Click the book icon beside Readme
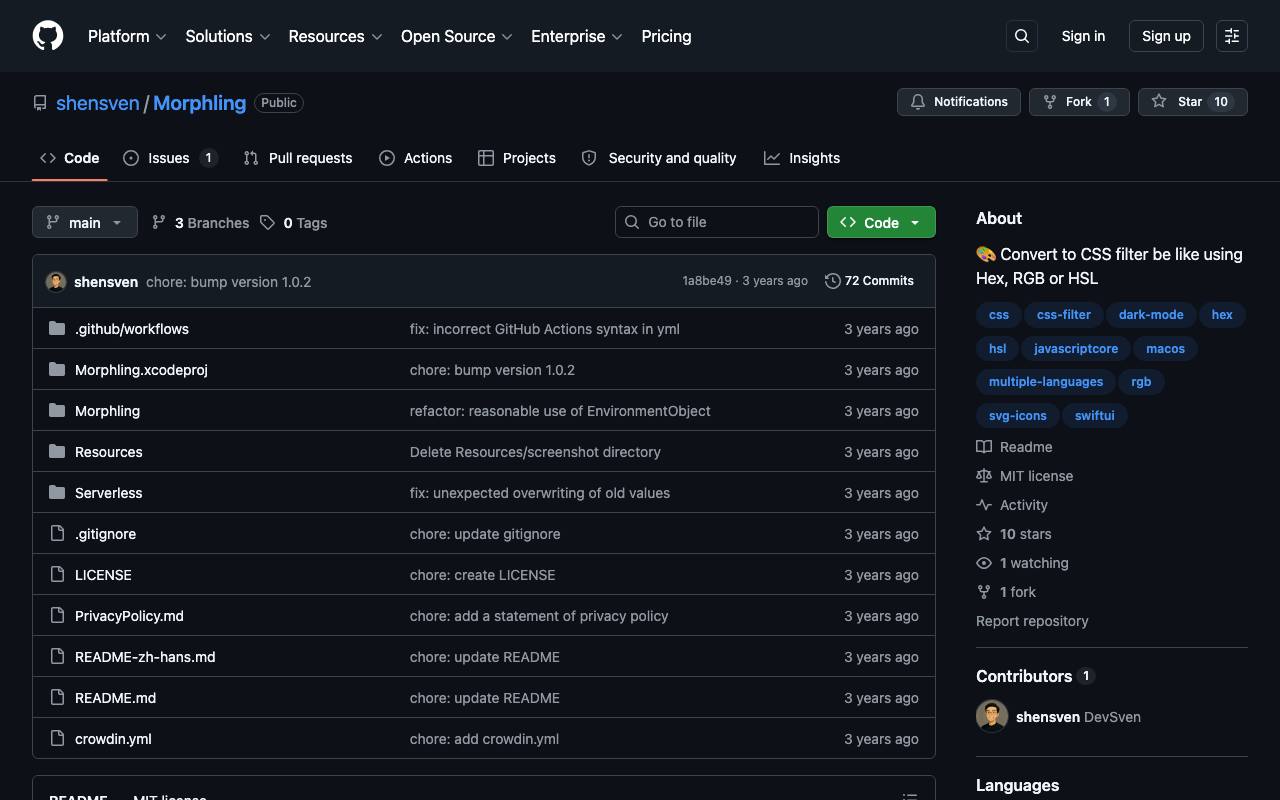Viewport: 1280px width, 800px height. point(984,447)
